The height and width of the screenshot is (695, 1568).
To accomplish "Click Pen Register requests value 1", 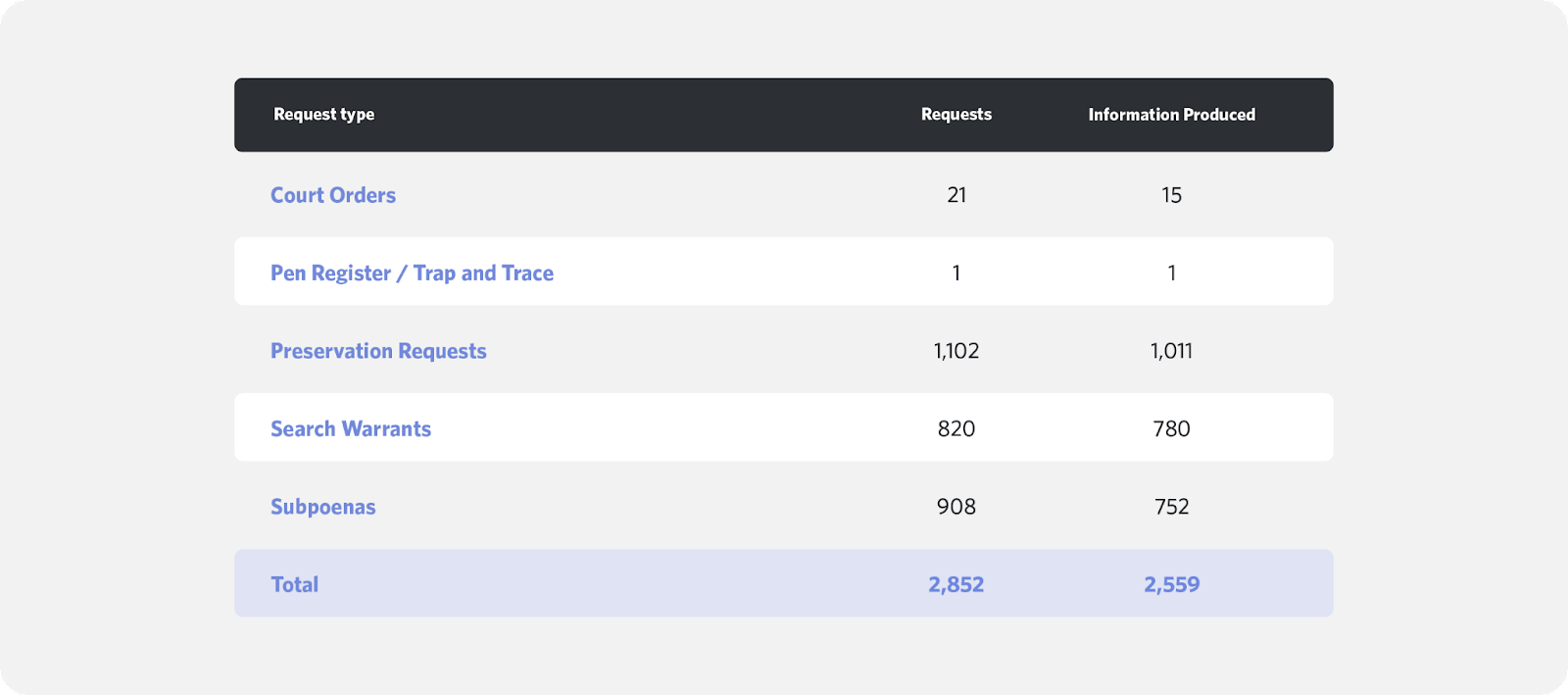I will [x=956, y=273].
